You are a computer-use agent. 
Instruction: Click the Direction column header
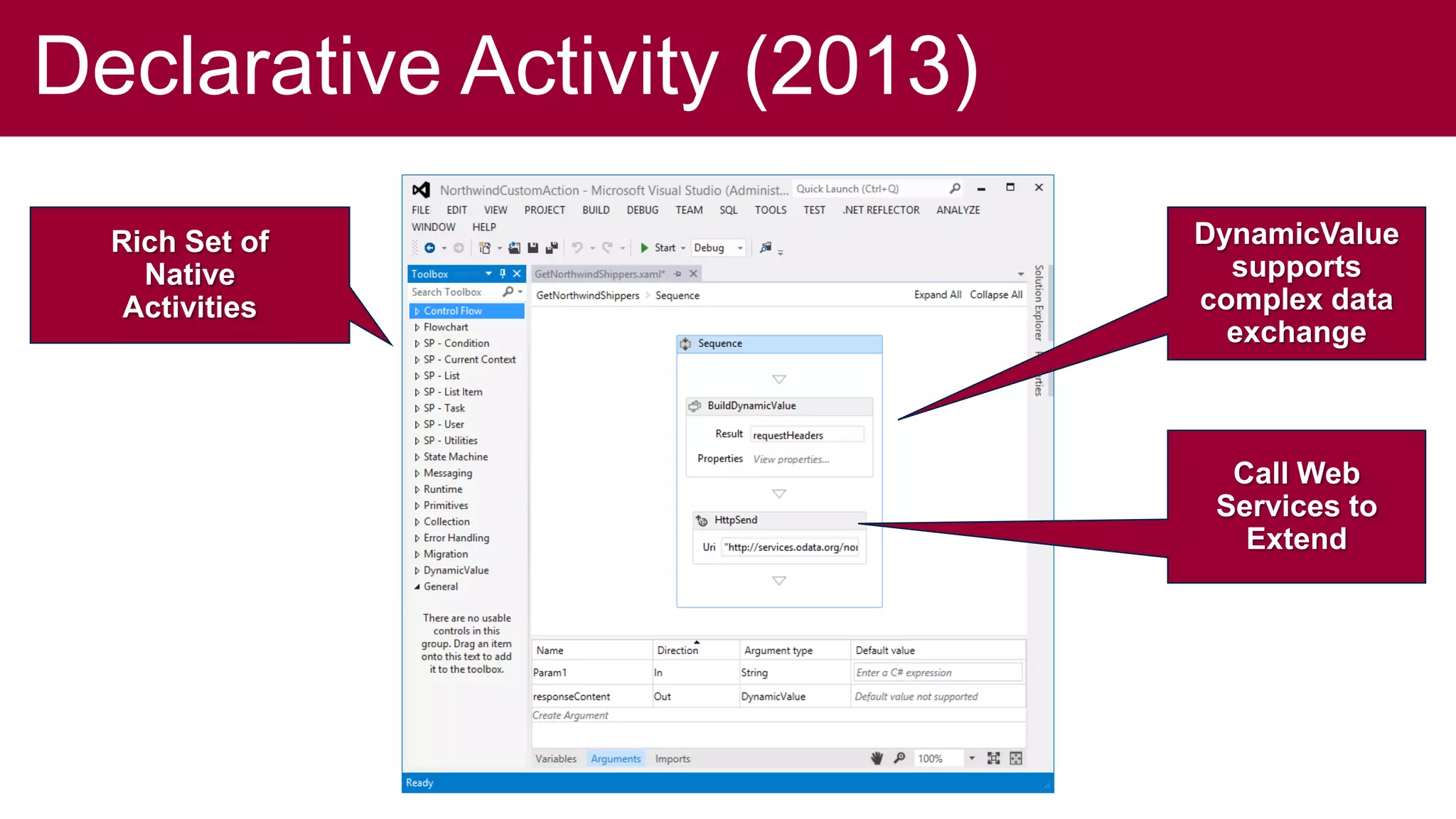coord(696,650)
